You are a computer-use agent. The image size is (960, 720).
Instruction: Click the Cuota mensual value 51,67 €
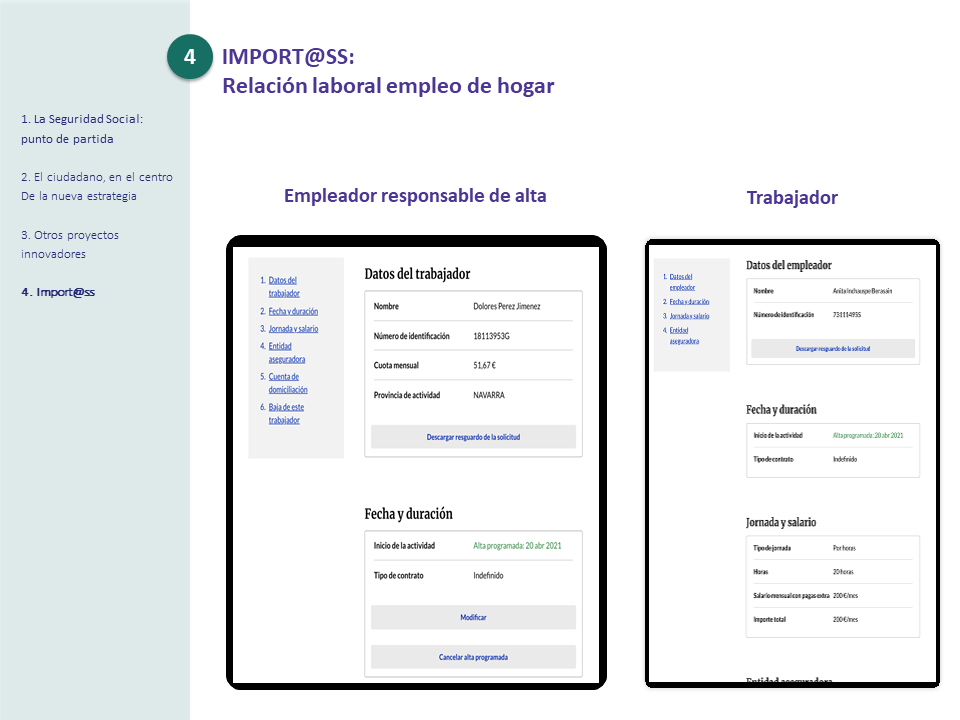coord(484,366)
